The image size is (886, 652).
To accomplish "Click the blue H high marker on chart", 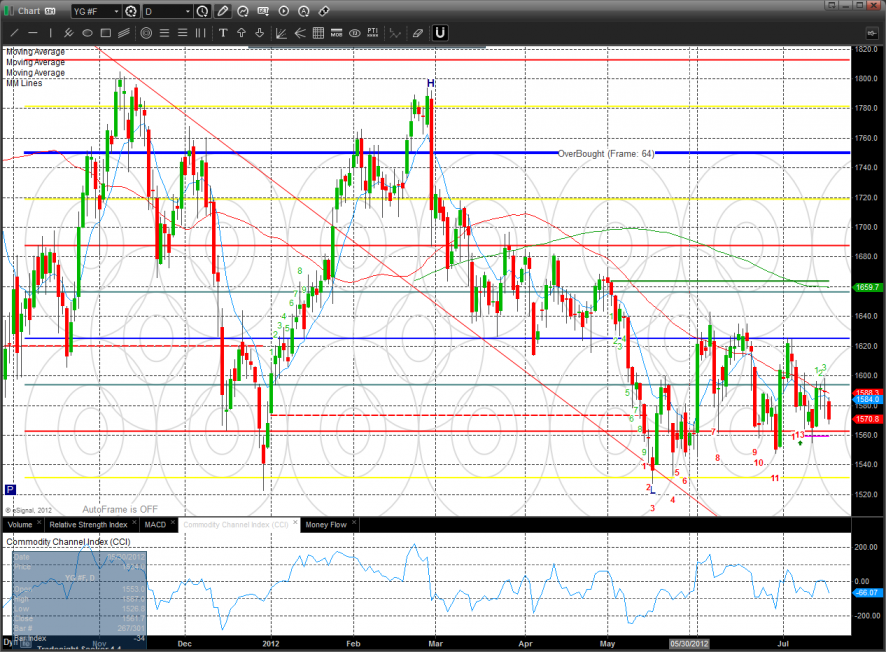I will click(431, 84).
